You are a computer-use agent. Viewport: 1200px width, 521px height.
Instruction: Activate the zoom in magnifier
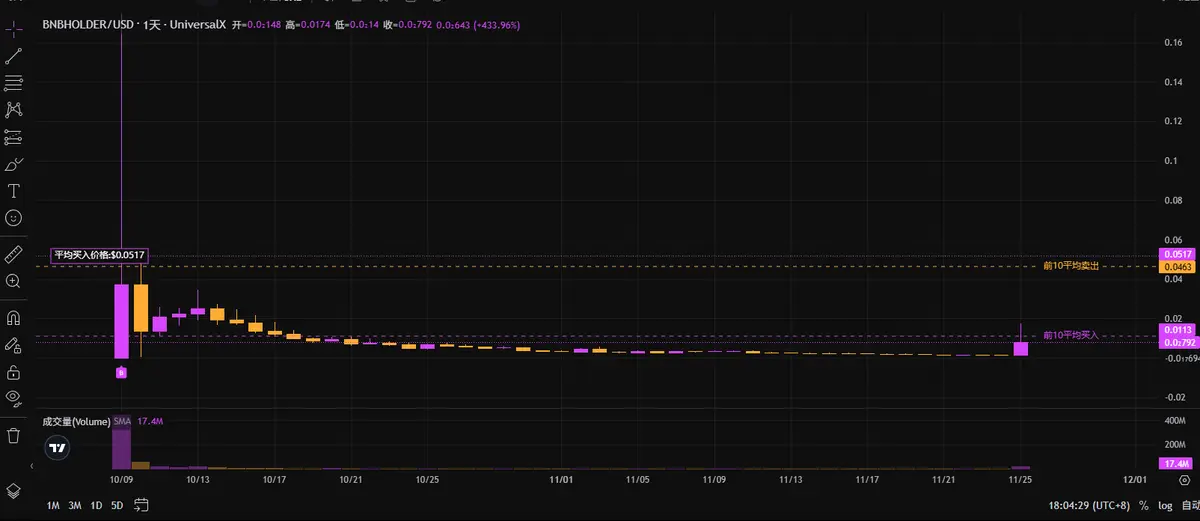tap(14, 282)
